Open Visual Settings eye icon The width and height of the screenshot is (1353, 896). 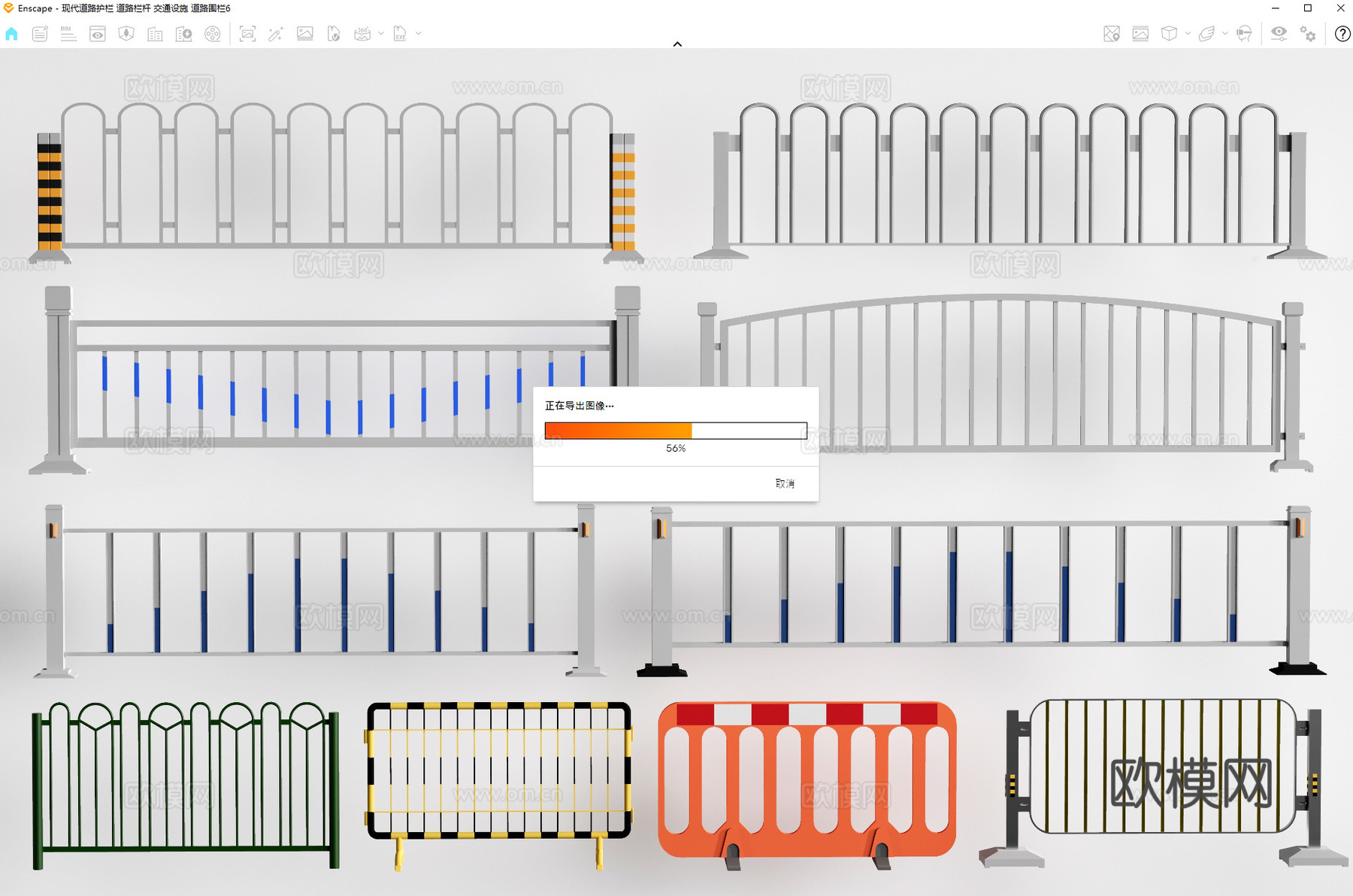(x=1279, y=33)
